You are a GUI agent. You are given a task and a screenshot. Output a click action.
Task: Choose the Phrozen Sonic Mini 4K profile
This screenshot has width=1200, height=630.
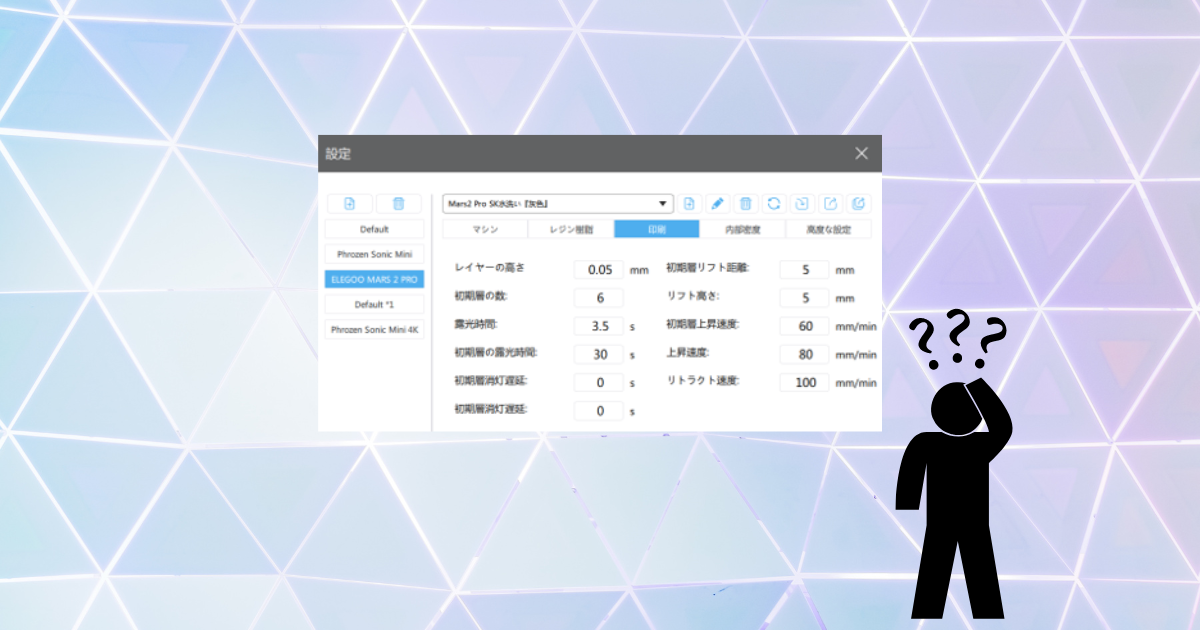(x=374, y=328)
